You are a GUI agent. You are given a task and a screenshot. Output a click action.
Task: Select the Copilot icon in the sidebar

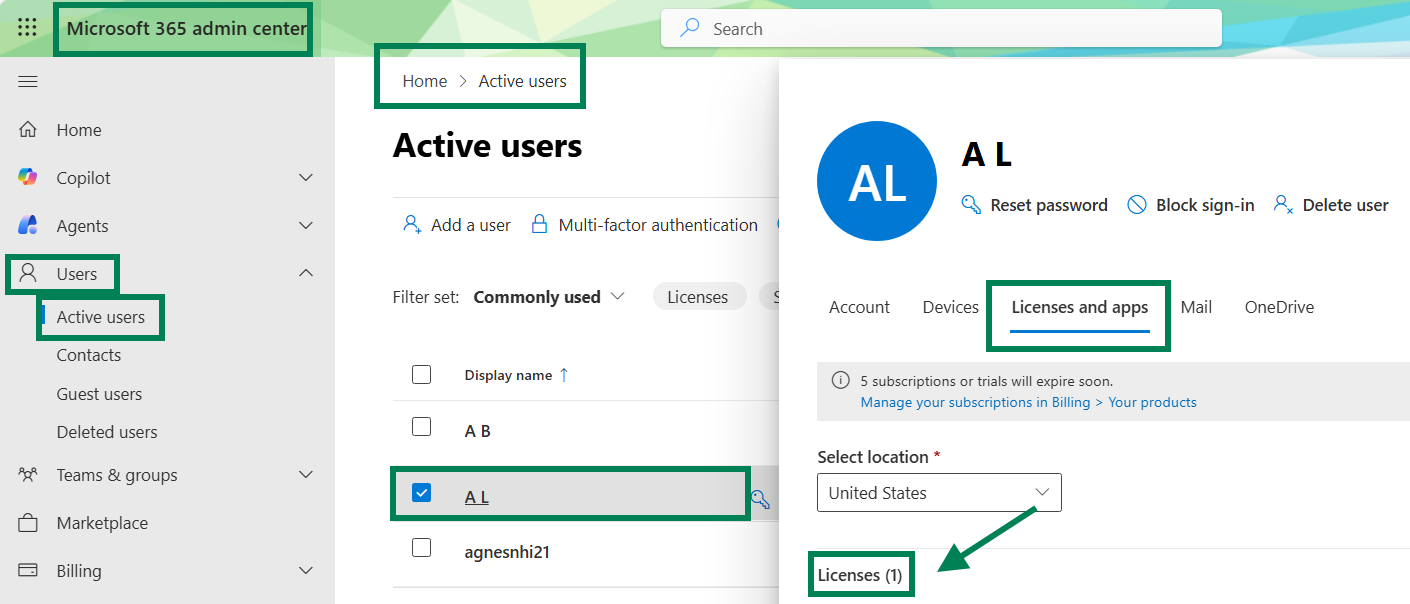(30, 177)
